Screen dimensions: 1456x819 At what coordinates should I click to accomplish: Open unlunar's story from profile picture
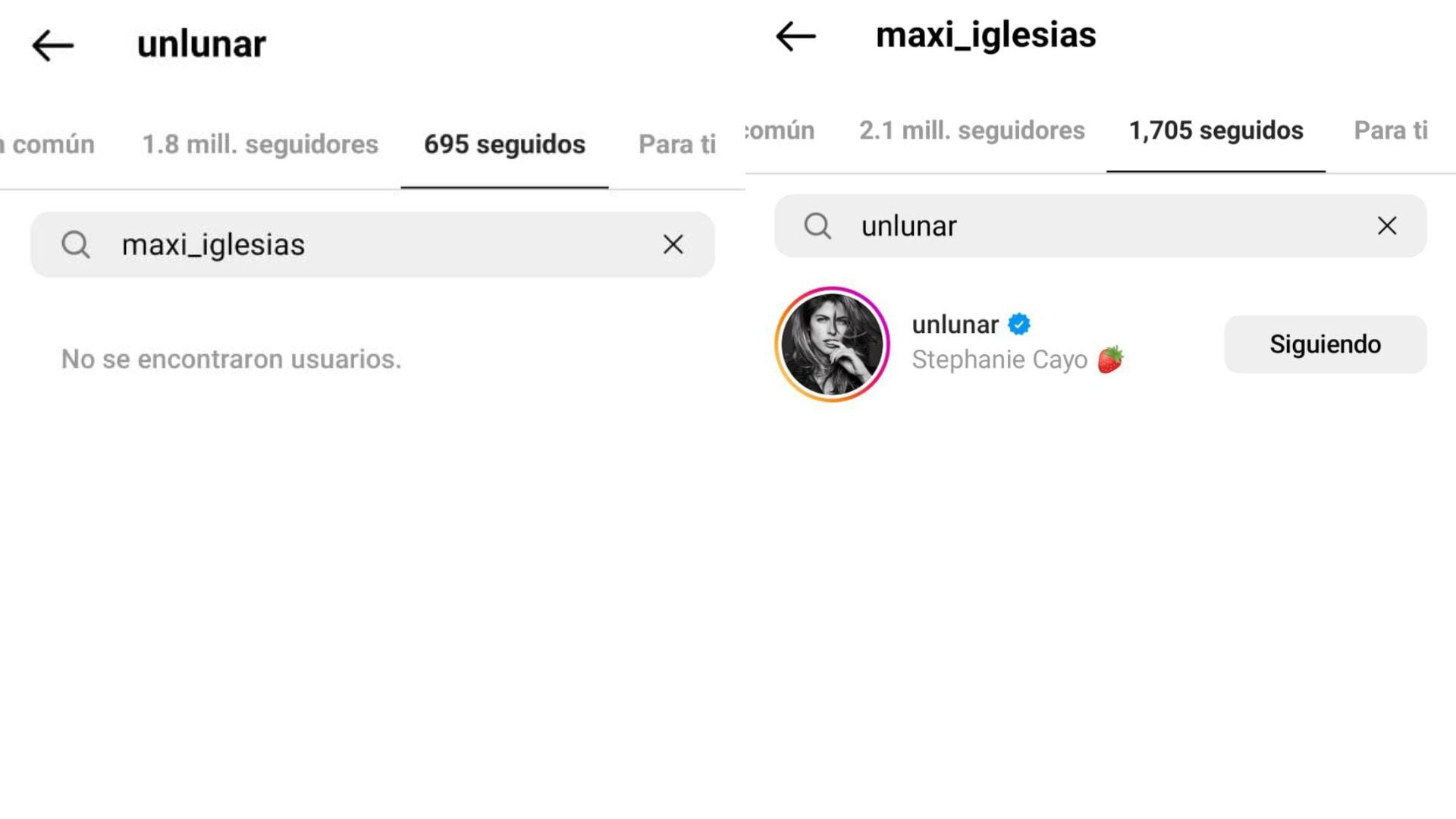[832, 344]
